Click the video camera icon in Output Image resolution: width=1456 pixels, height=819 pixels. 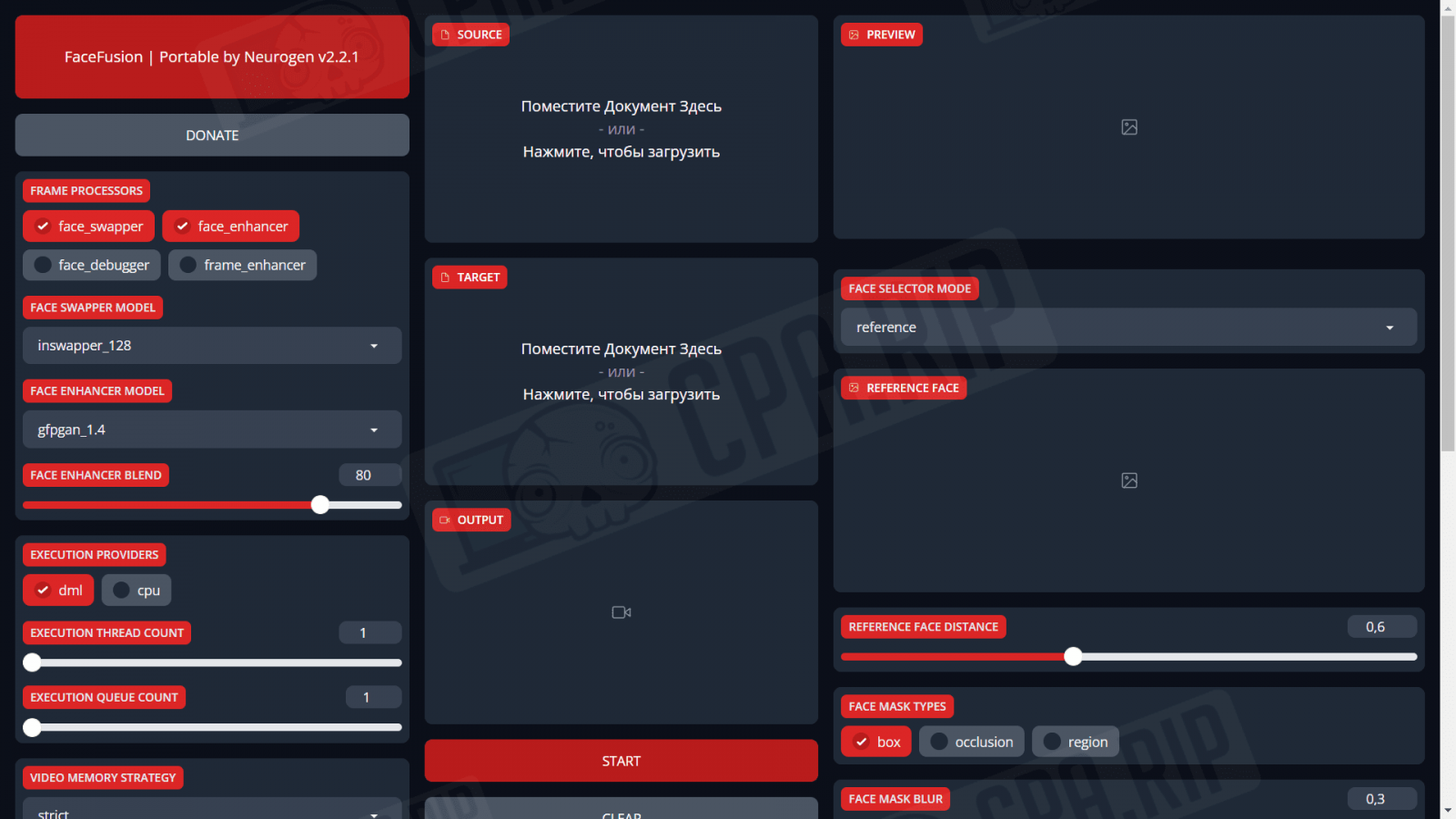coord(621,612)
